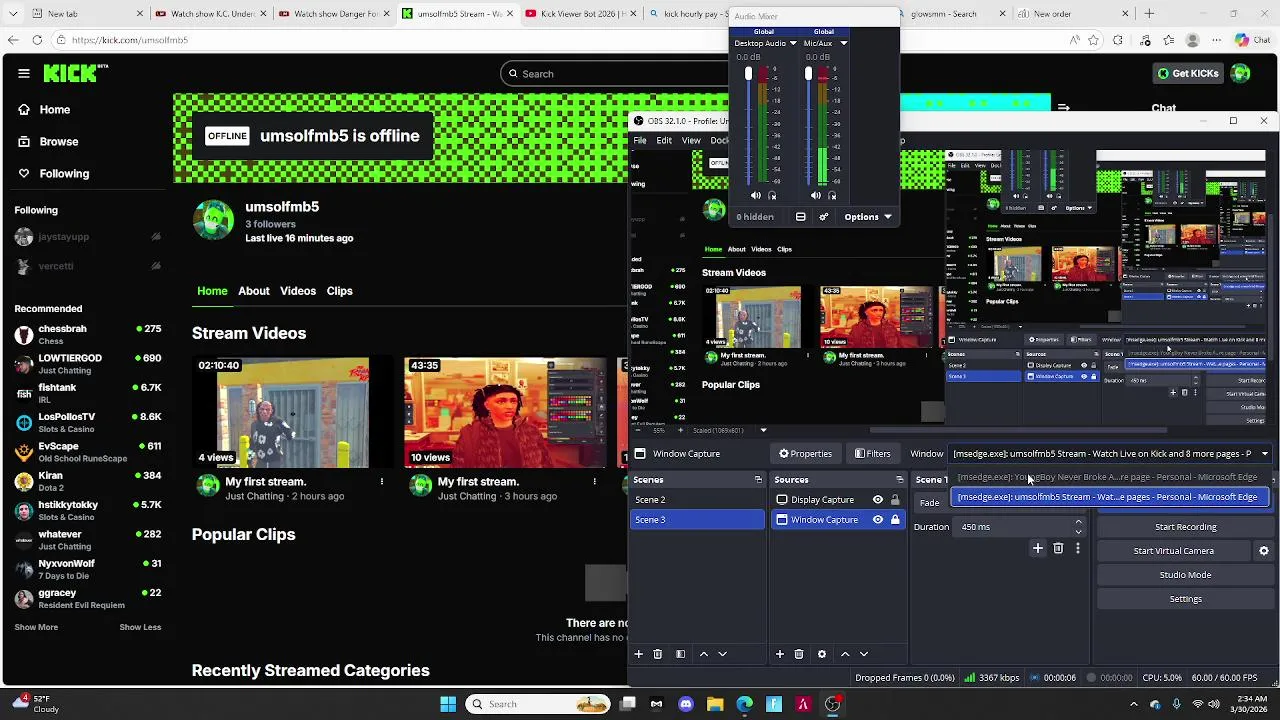Float the Scenes dock
This screenshot has width=1280, height=720.
758,480
